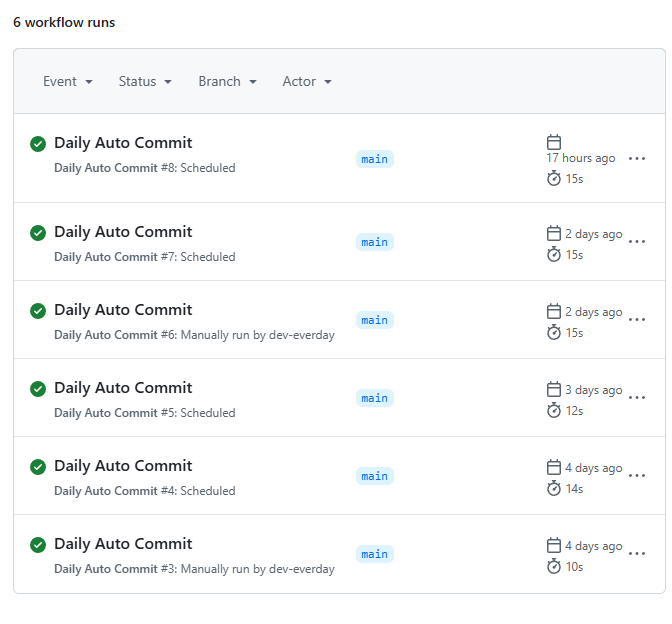Click stopwatch icon on run #8 row
Image resolution: width=672 pixels, height=624 pixels.
[x=554, y=178]
